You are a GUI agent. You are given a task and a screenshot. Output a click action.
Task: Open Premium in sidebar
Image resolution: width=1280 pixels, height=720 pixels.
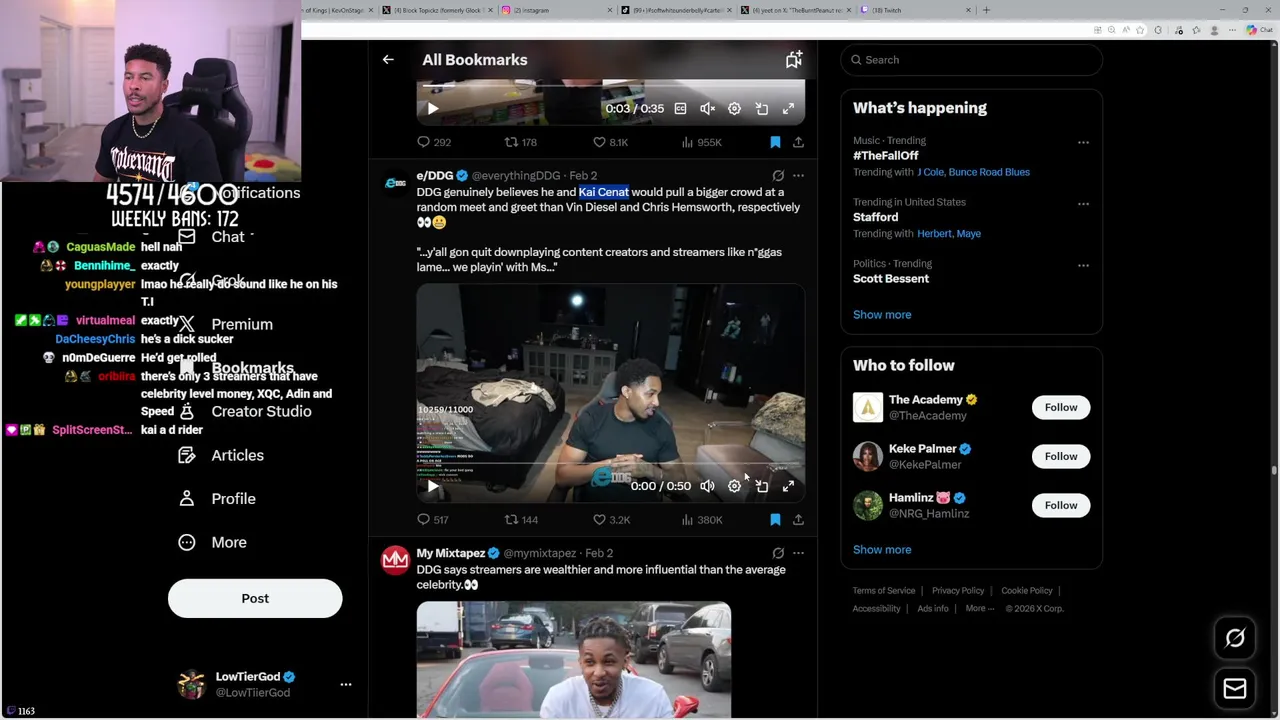226,324
